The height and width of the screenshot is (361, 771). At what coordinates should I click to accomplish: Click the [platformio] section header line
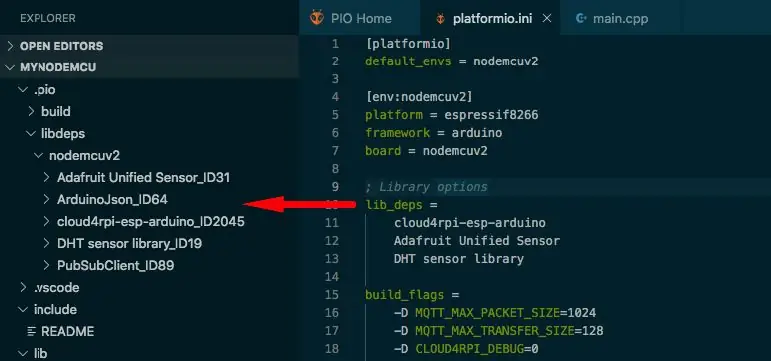pos(408,44)
